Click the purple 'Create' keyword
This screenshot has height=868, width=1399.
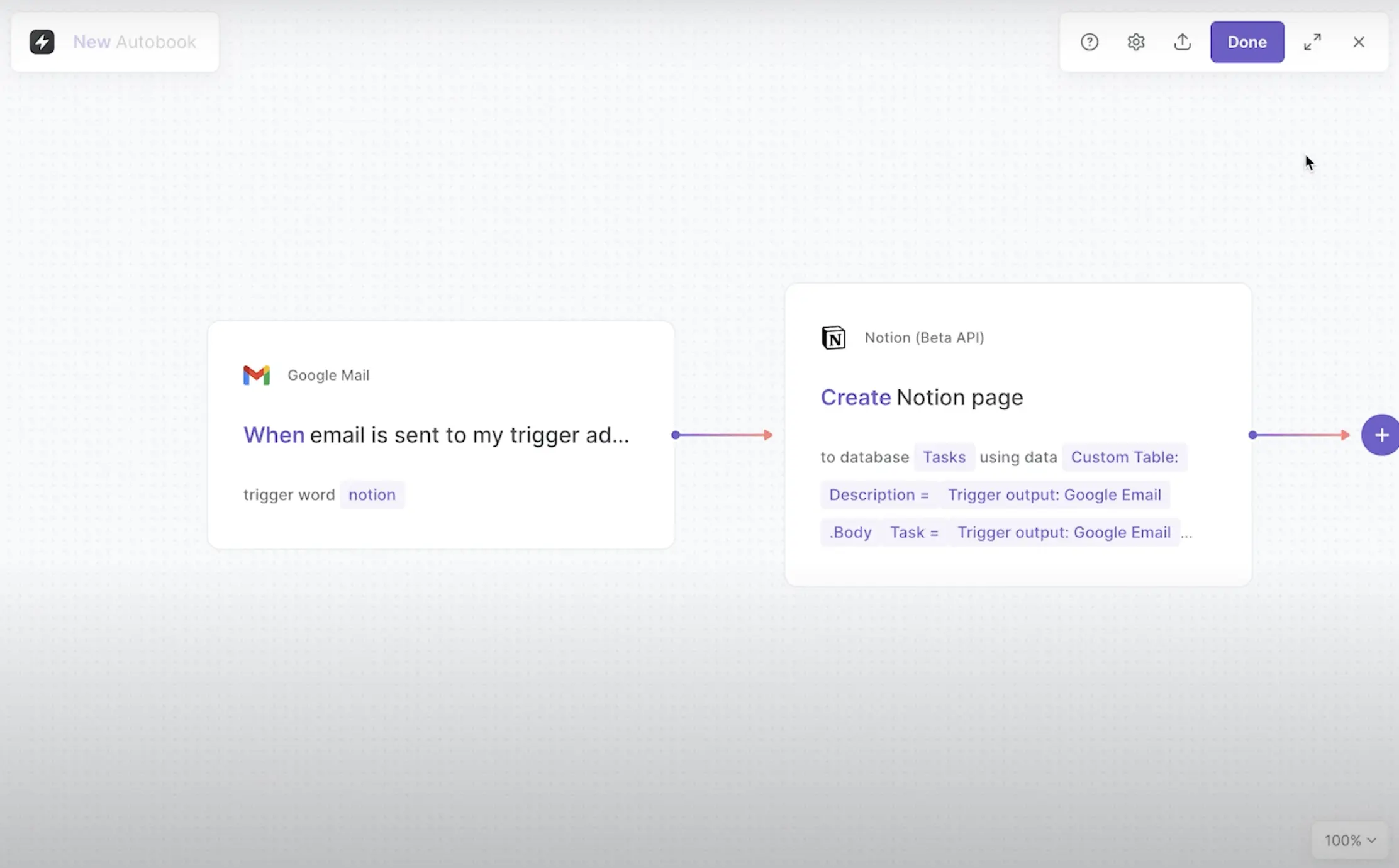coord(856,398)
